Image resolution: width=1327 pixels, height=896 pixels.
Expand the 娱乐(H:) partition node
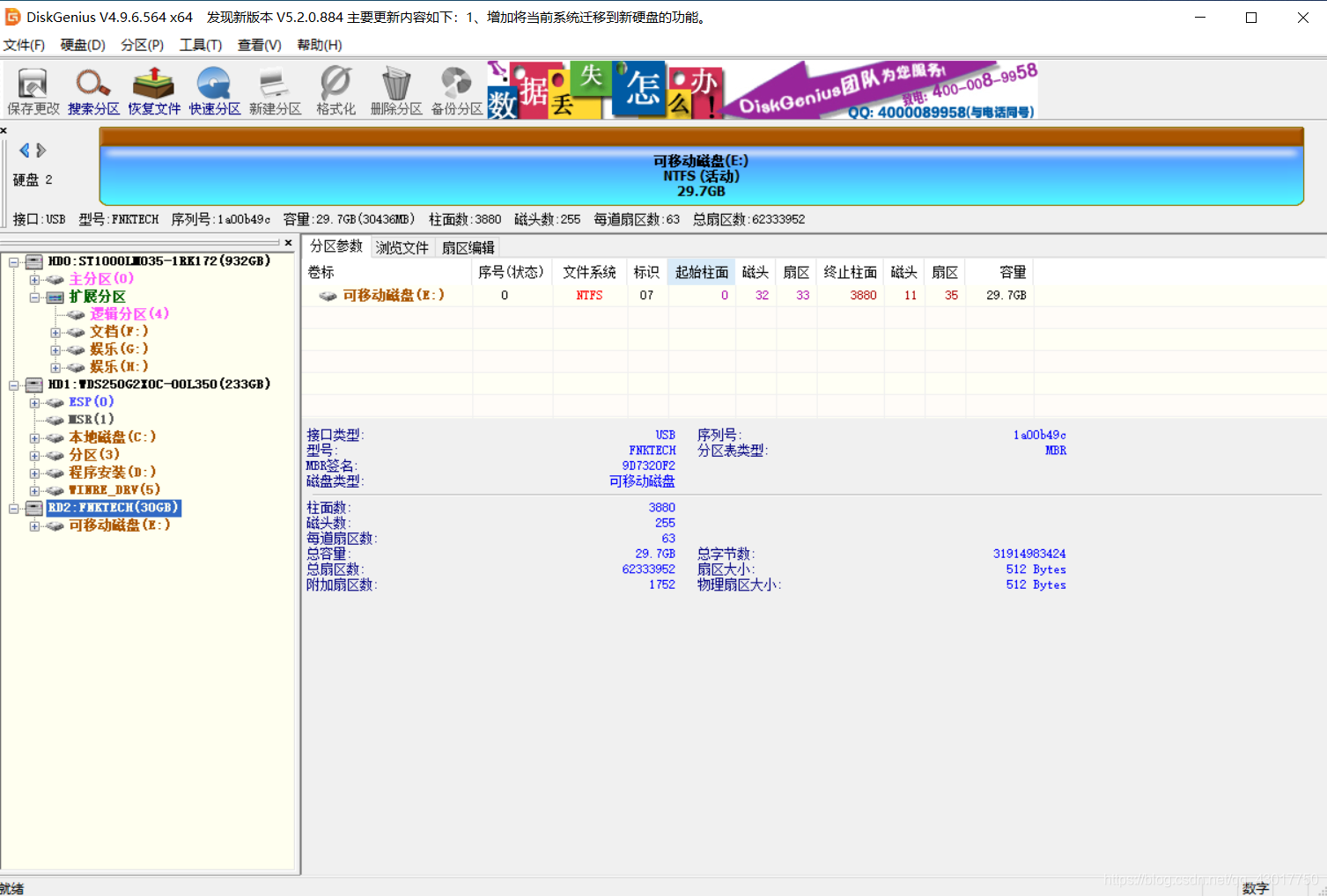click(55, 368)
